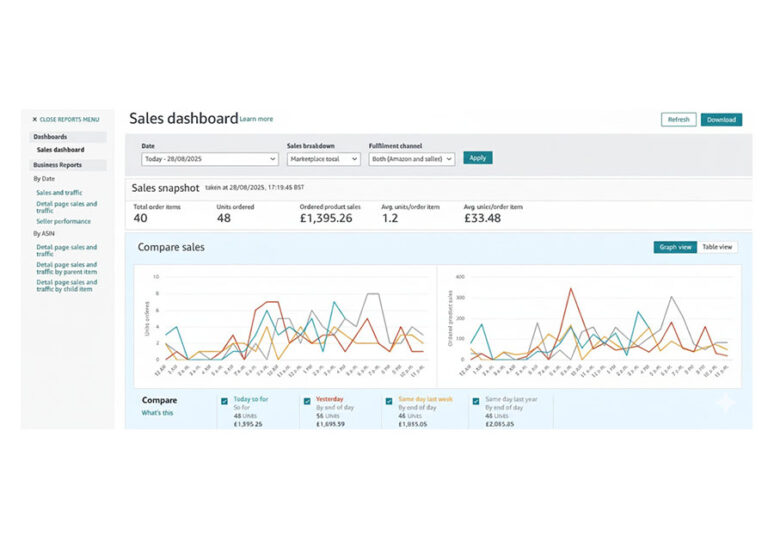Click the Download button
The width and height of the screenshot is (768, 536).
click(x=721, y=120)
